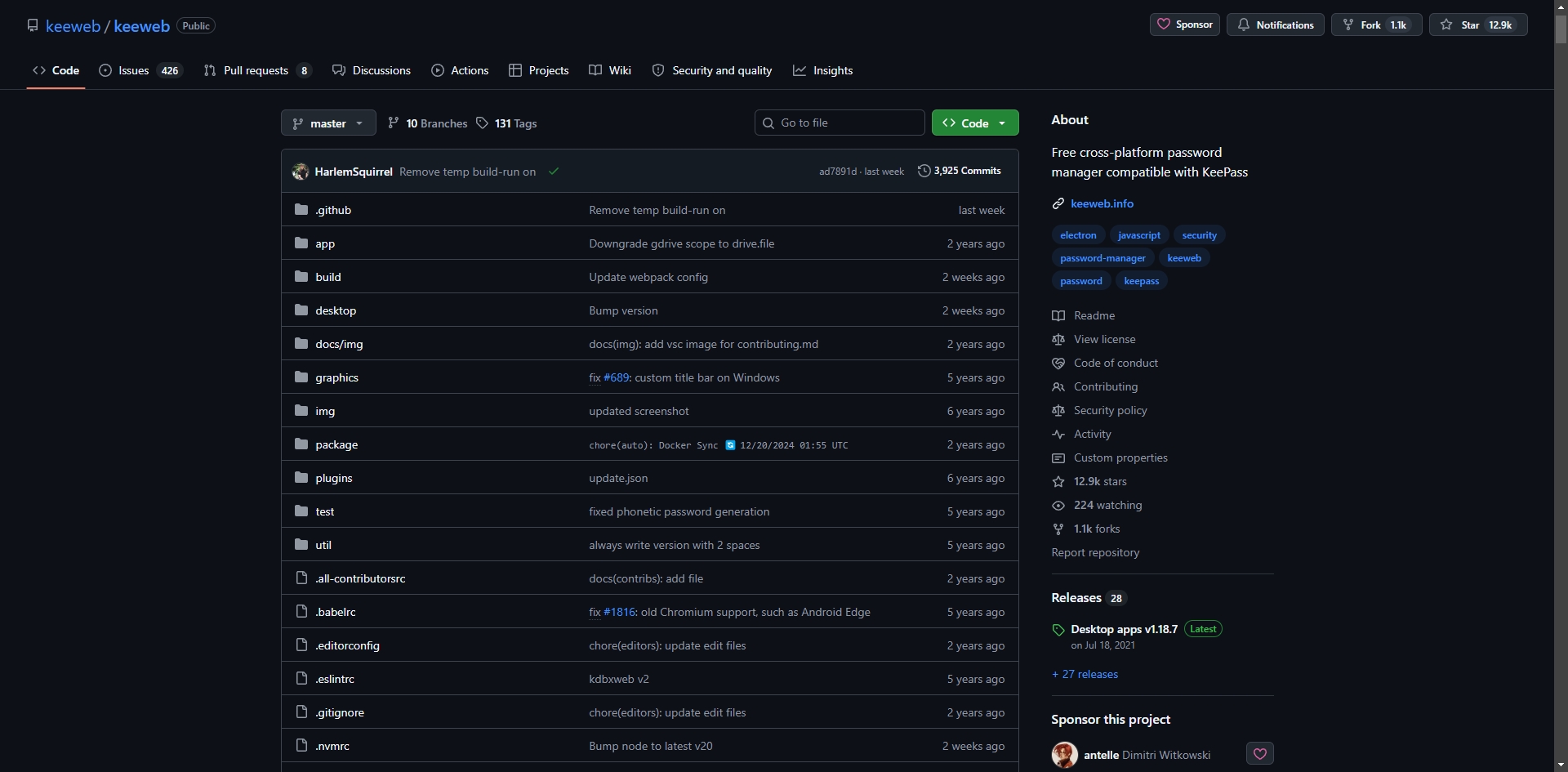View the + 27 releases link
The height and width of the screenshot is (772, 1568).
click(1085, 674)
